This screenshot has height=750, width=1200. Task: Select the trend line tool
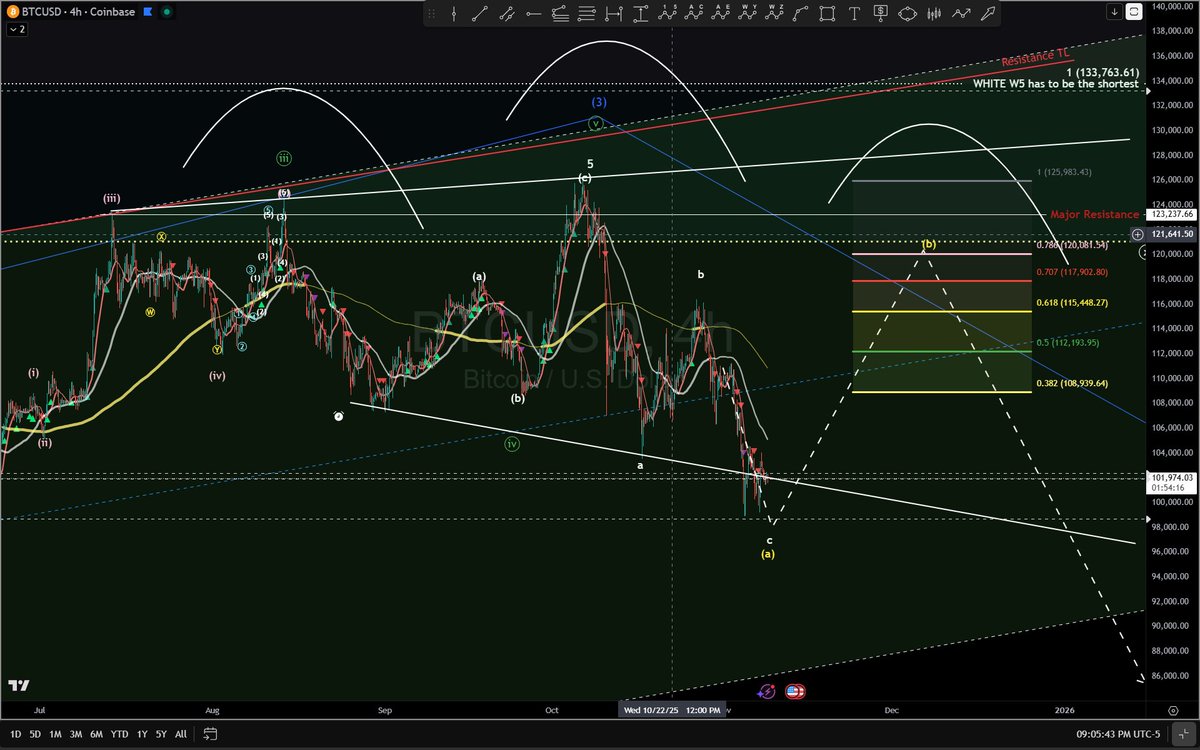[x=480, y=14]
